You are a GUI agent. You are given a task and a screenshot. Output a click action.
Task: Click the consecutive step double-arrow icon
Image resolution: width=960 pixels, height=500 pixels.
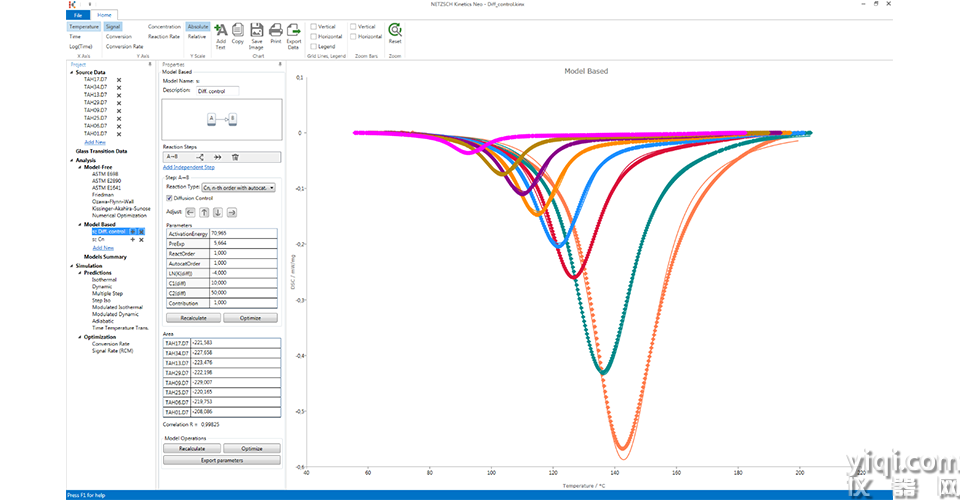tap(217, 157)
